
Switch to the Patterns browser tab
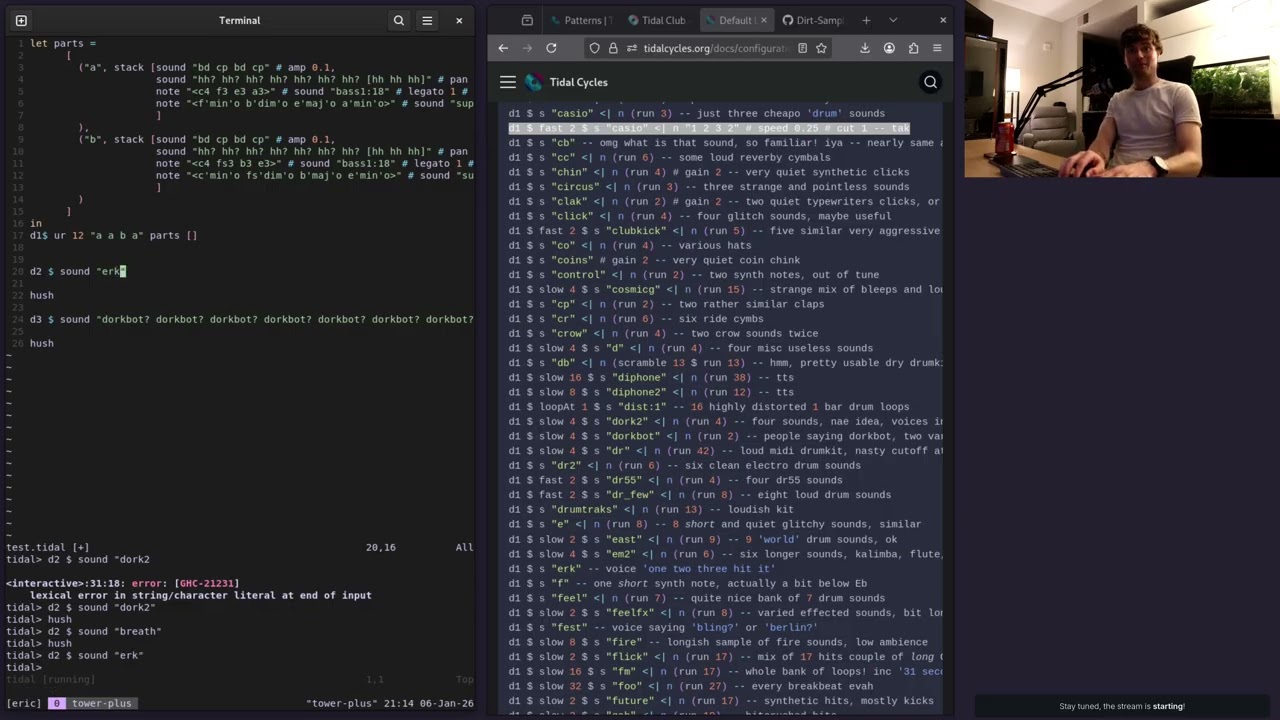pos(581,20)
